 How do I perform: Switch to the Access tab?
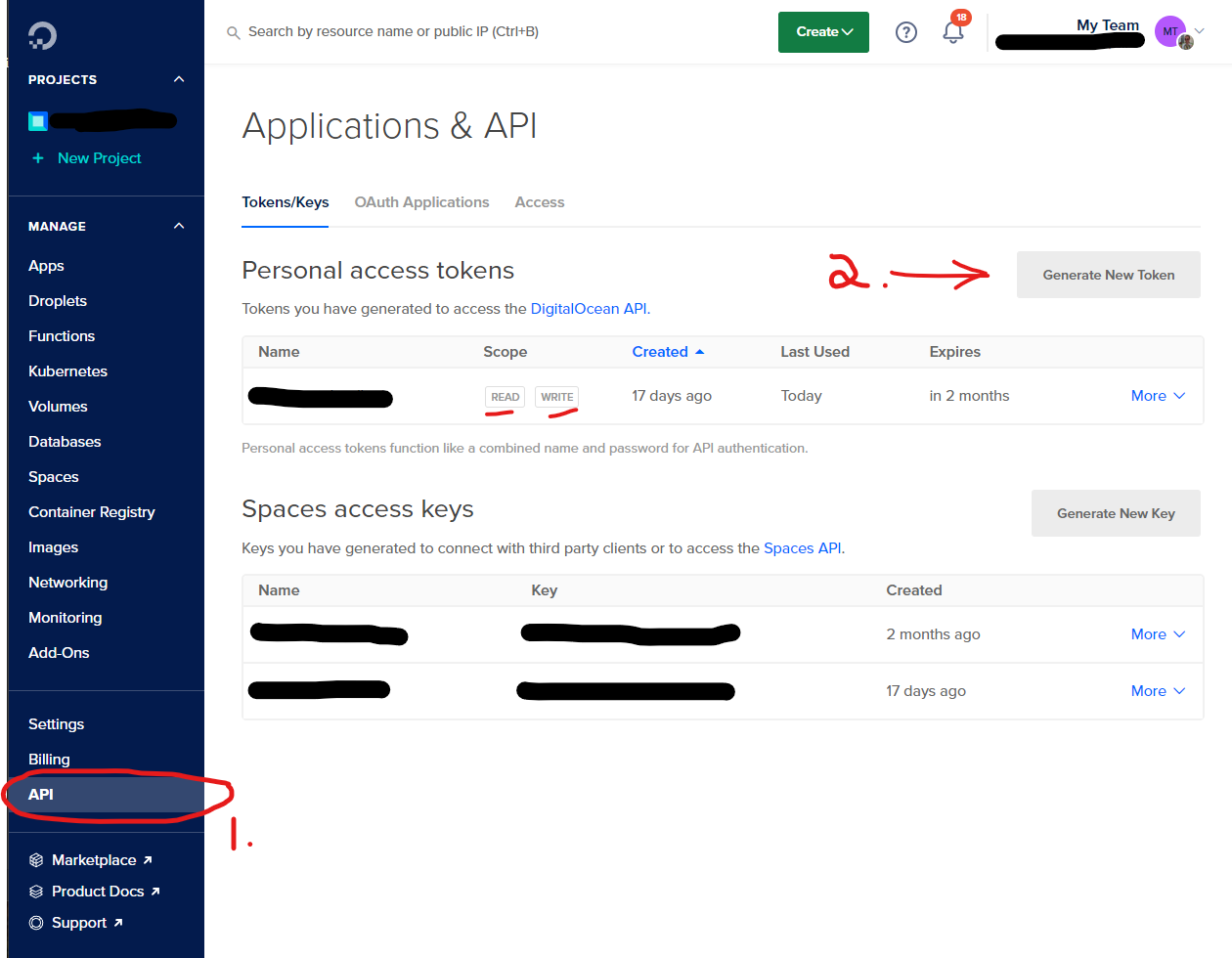pos(540,202)
